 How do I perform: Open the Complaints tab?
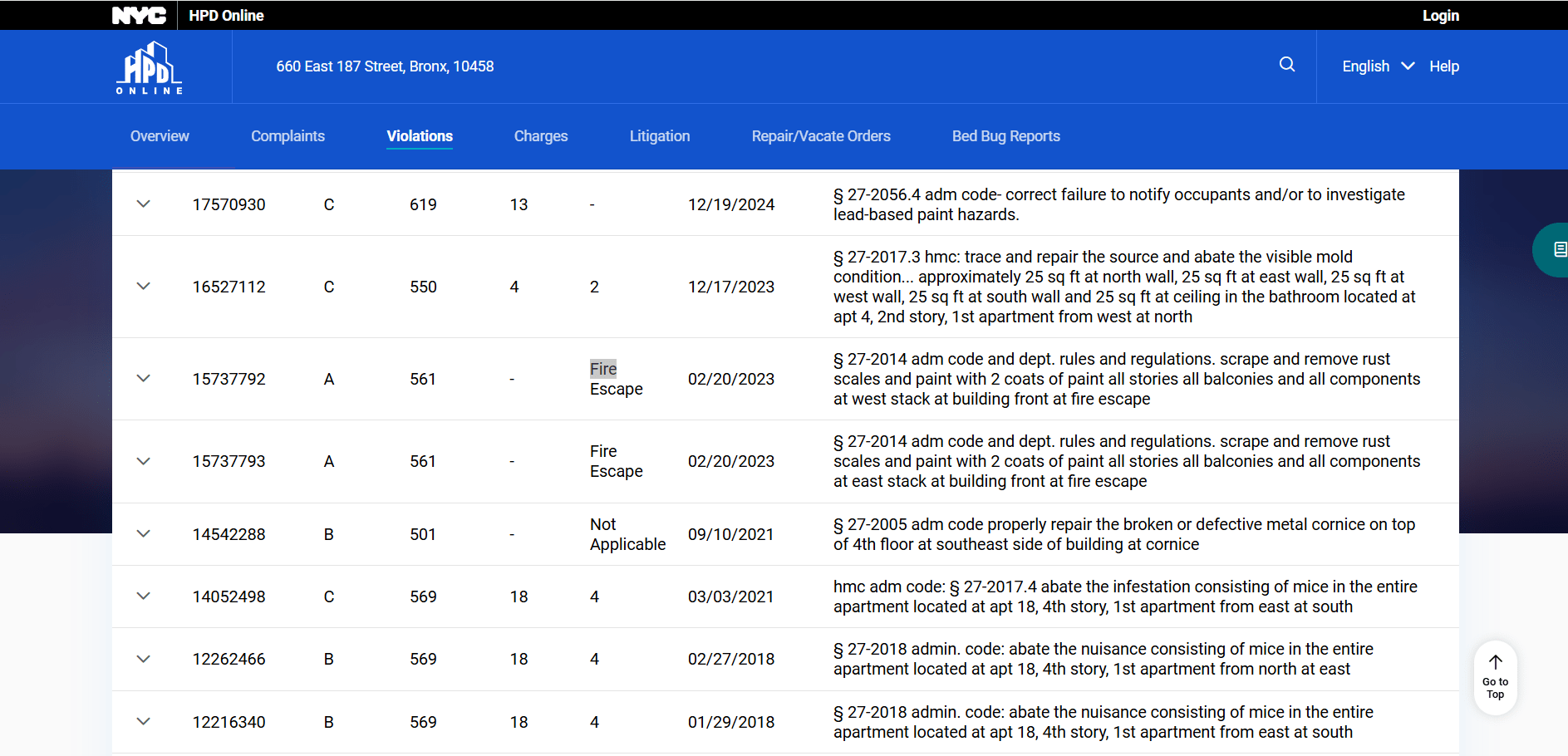288,136
